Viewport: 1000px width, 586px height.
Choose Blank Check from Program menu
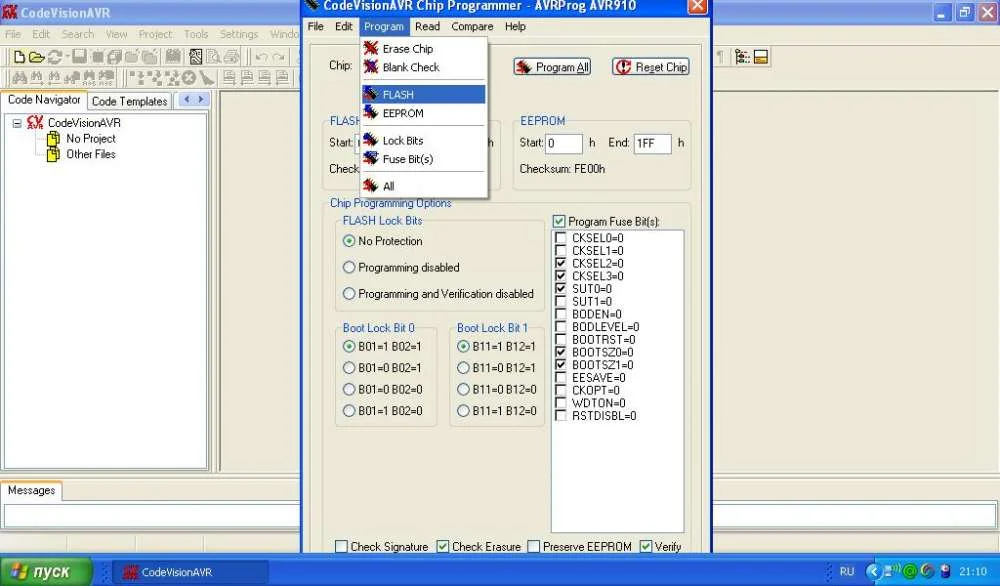(x=423, y=67)
